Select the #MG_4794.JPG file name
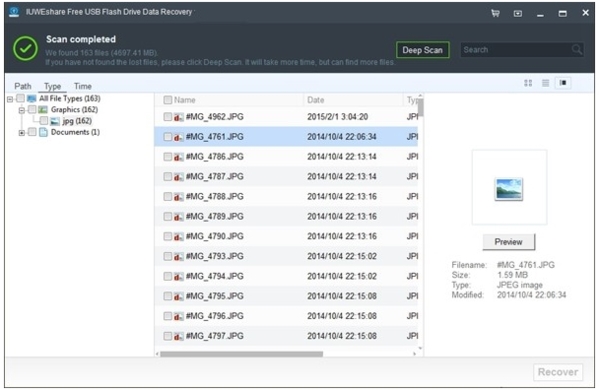The height and width of the screenshot is (390, 599). tap(215, 276)
